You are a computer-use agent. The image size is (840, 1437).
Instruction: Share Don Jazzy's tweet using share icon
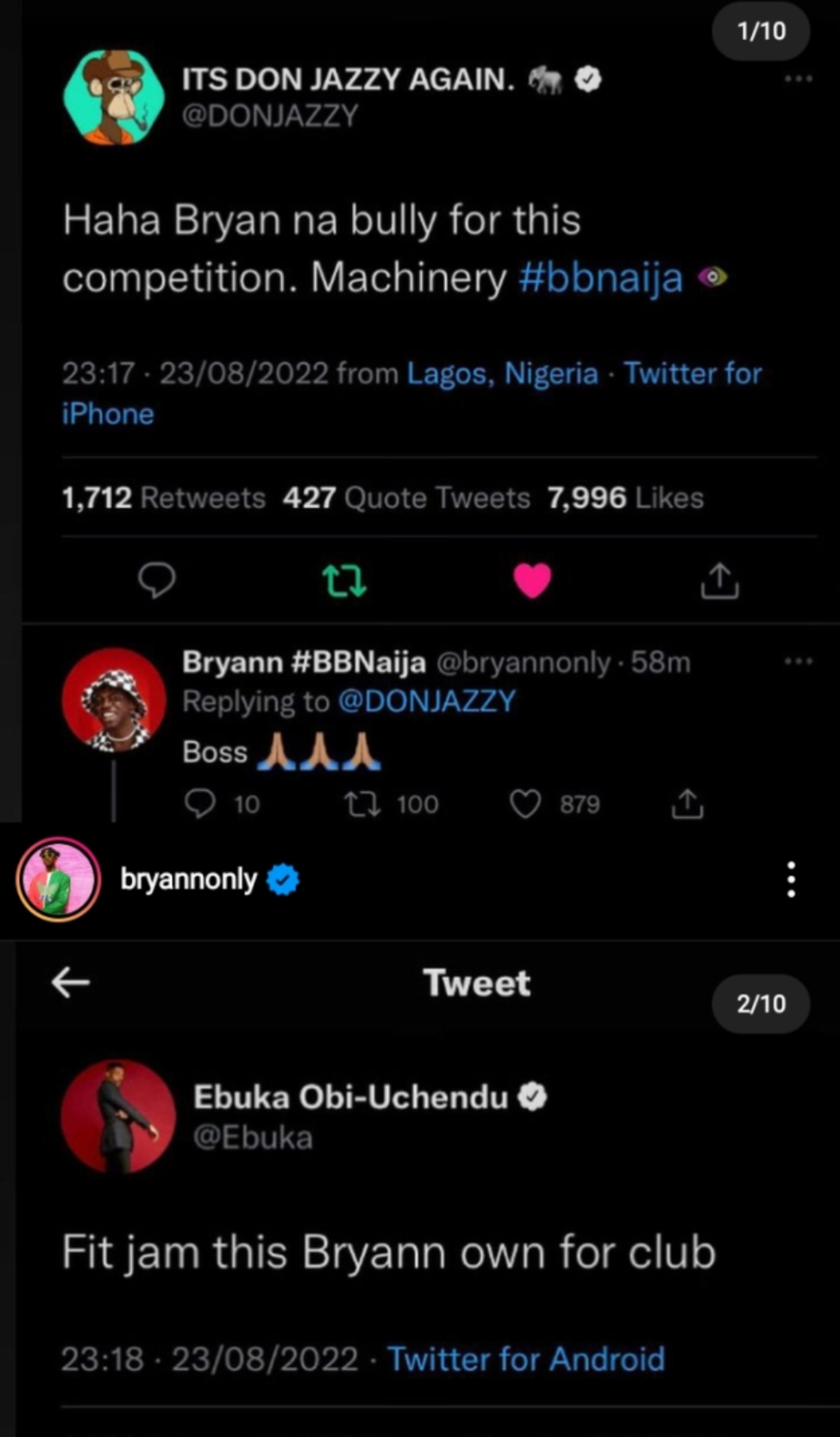(x=719, y=580)
